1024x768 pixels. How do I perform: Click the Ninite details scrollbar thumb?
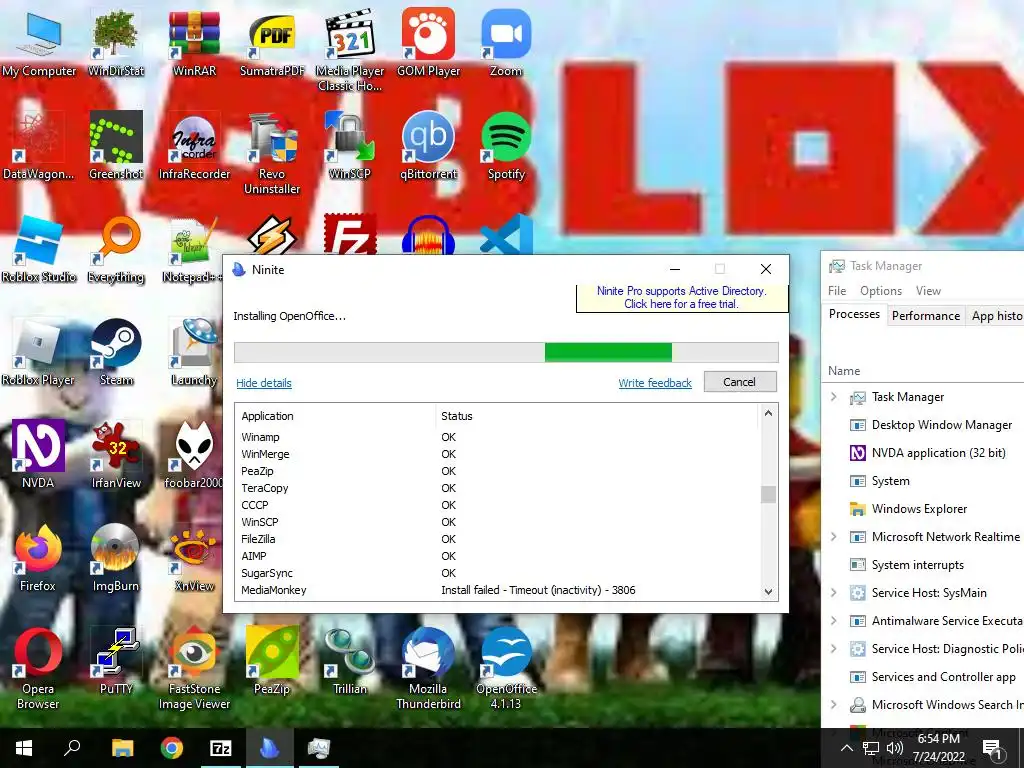click(769, 494)
